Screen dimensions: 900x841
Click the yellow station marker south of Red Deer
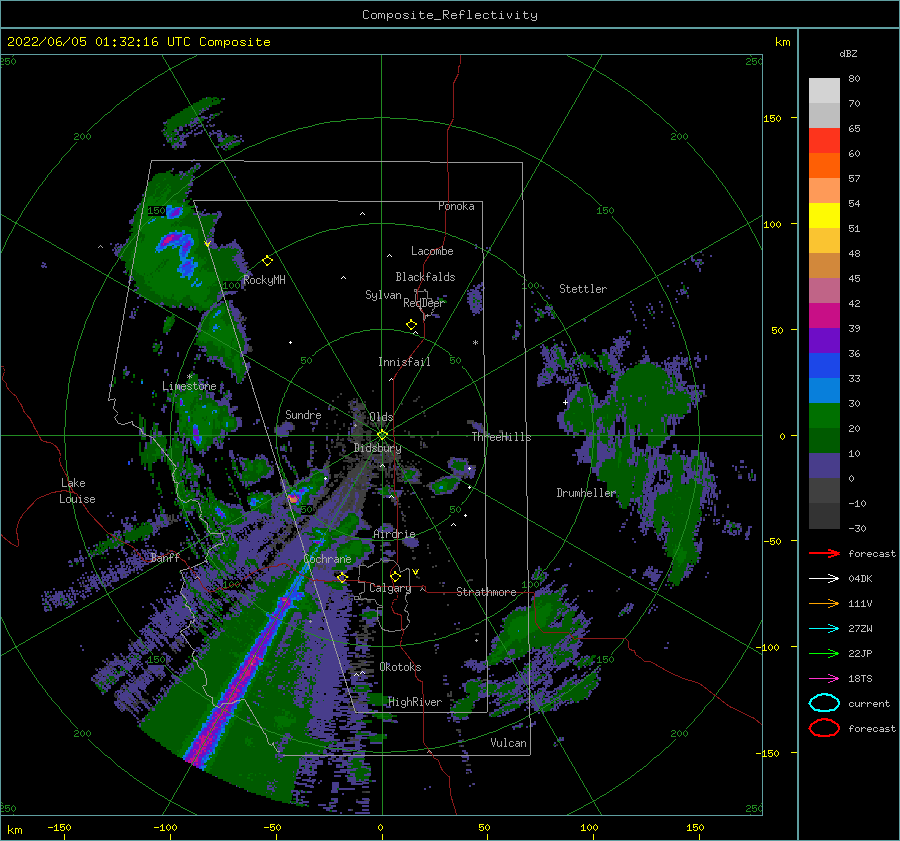(412, 324)
